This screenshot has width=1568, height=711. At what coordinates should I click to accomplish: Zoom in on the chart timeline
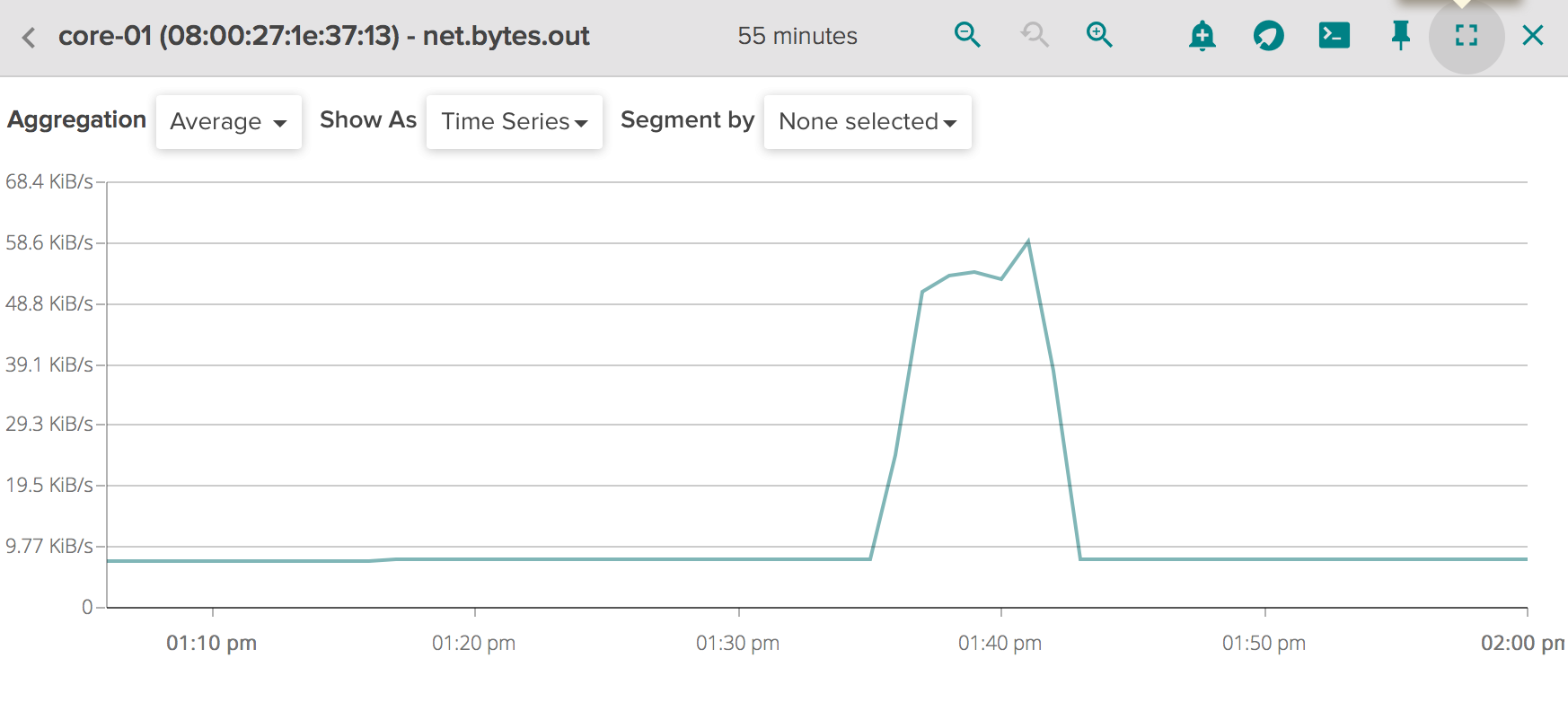(1099, 35)
